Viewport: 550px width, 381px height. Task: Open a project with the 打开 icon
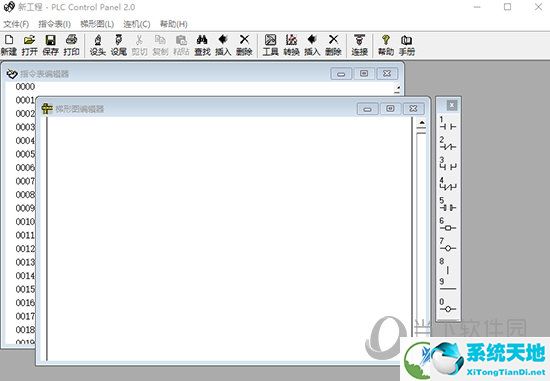point(29,45)
